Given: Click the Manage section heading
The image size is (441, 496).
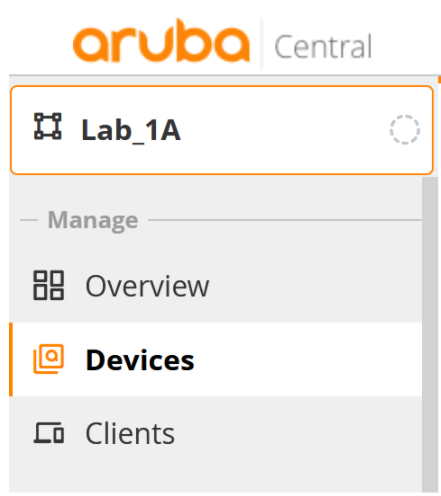Looking at the screenshot, I should [93, 220].
